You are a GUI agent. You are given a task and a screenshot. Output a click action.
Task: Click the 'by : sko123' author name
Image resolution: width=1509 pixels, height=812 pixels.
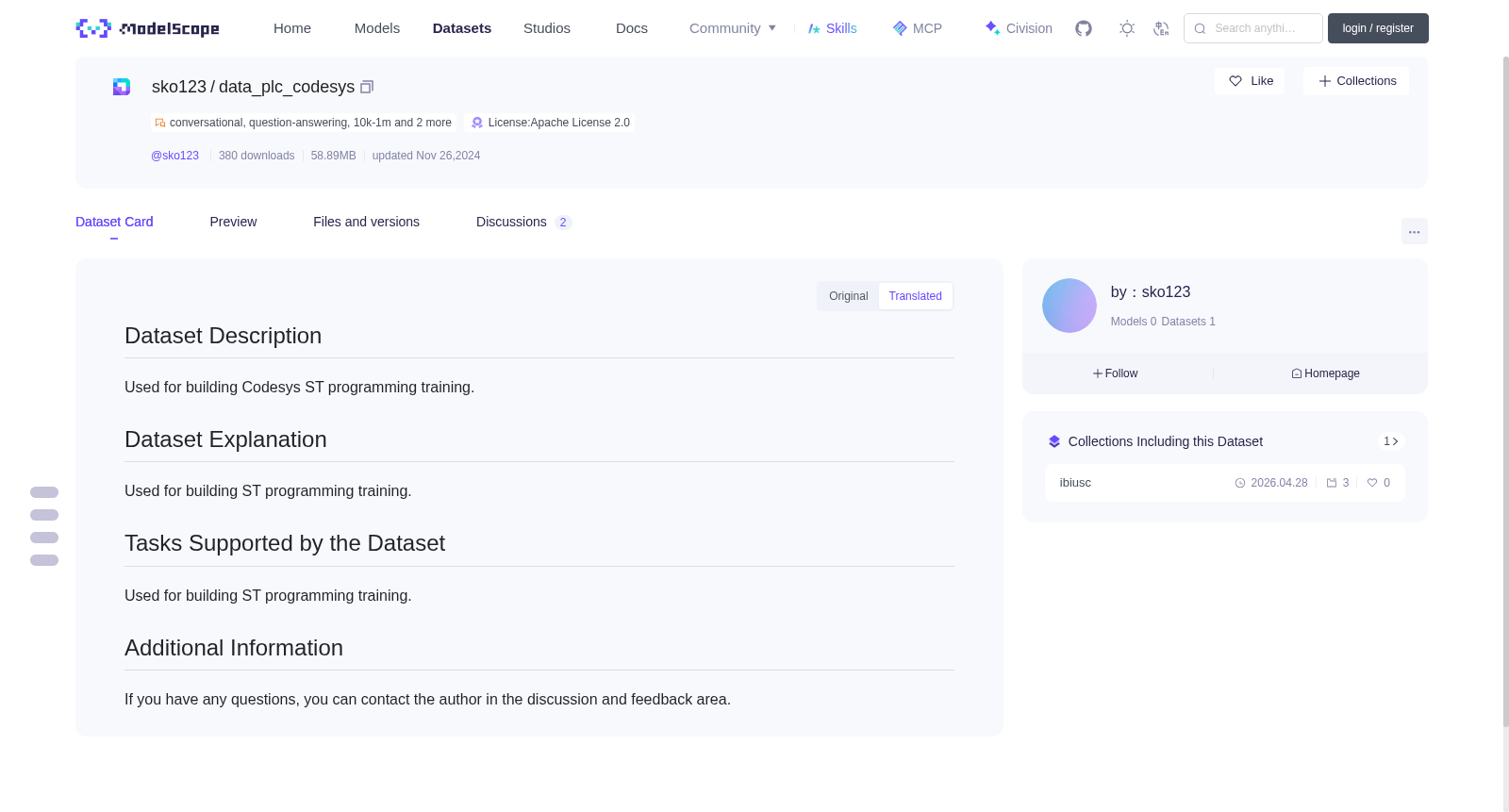1151,292
